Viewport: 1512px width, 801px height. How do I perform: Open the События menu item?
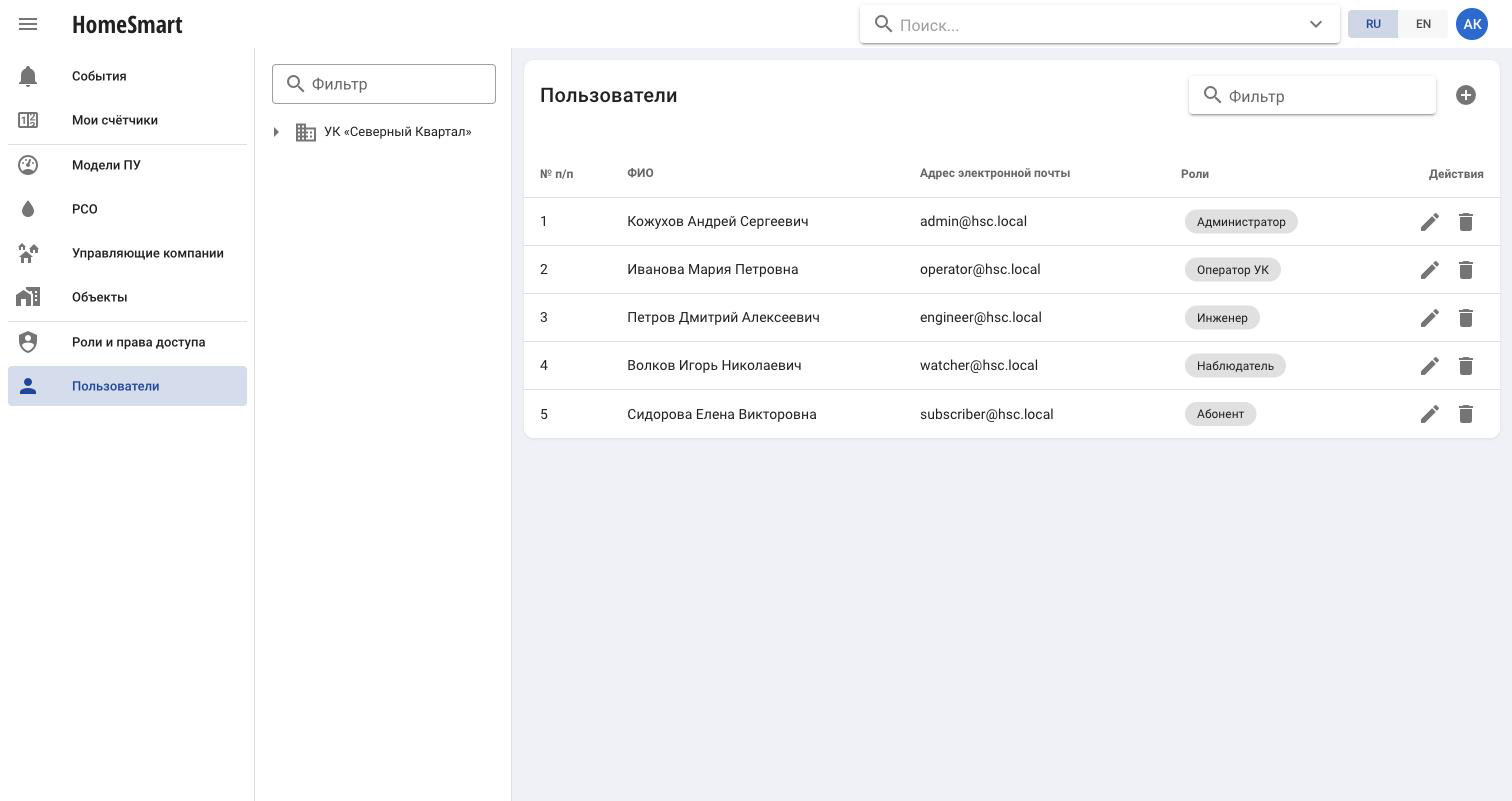point(128,76)
